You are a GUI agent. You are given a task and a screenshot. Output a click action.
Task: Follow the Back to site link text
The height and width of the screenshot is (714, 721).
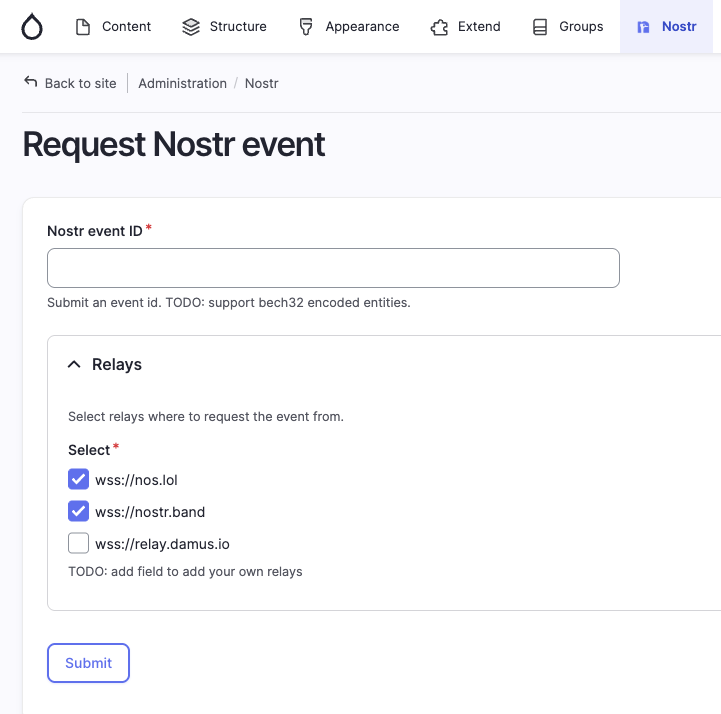coord(80,83)
